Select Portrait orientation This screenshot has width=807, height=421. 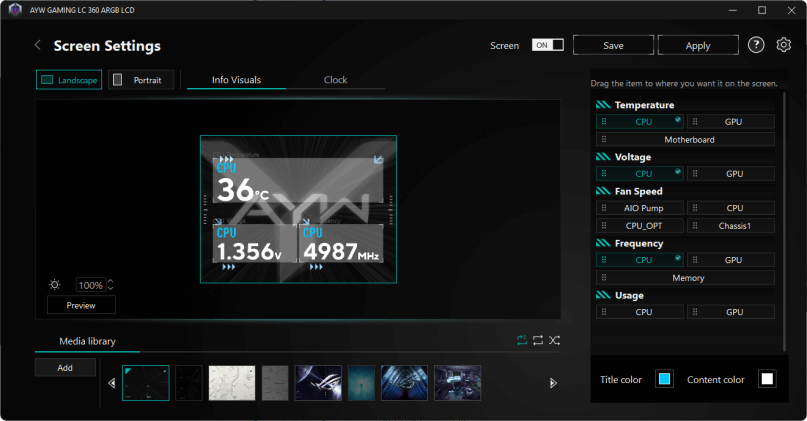coord(141,80)
